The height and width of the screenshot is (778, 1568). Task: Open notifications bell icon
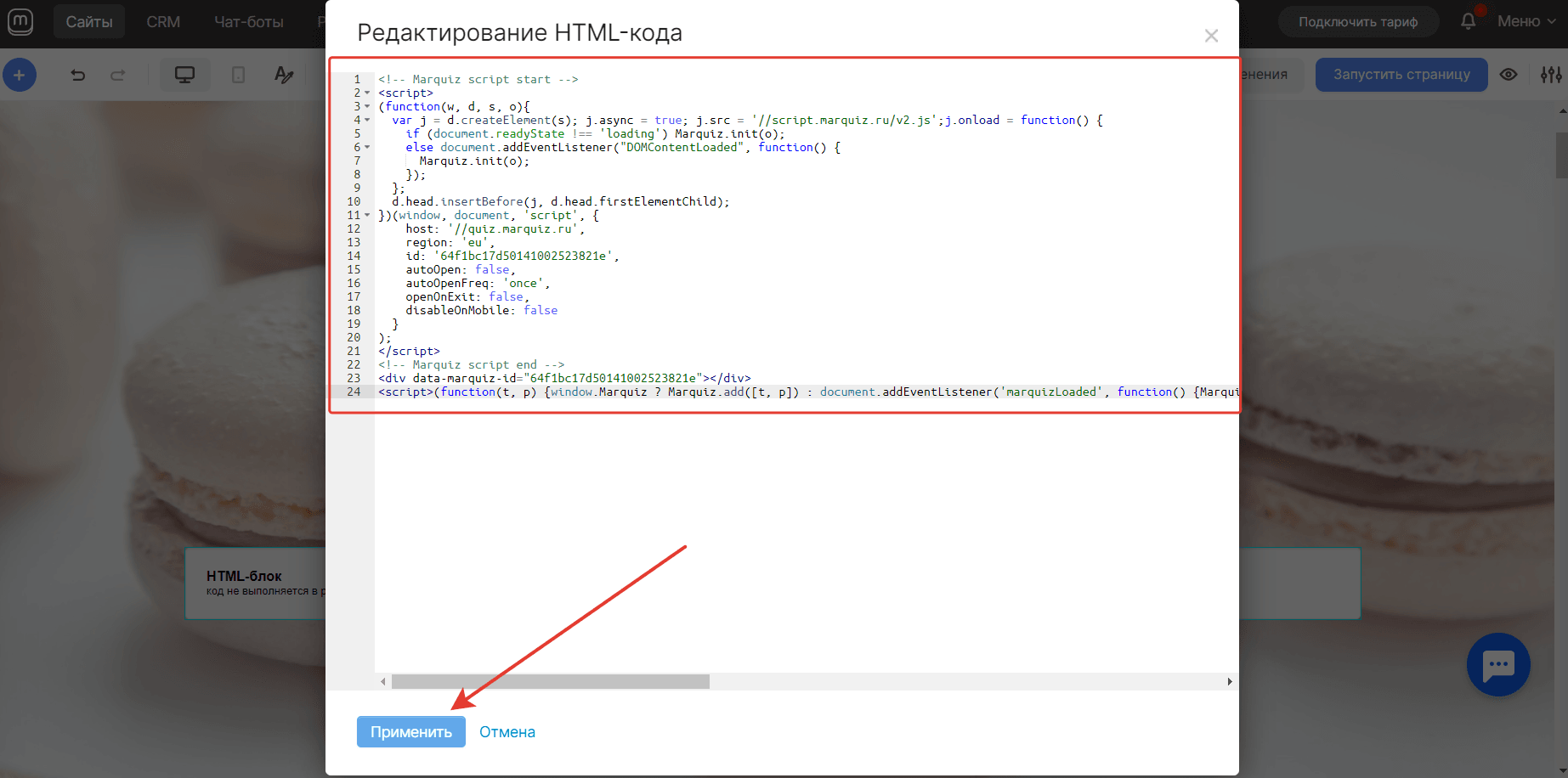click(x=1469, y=21)
